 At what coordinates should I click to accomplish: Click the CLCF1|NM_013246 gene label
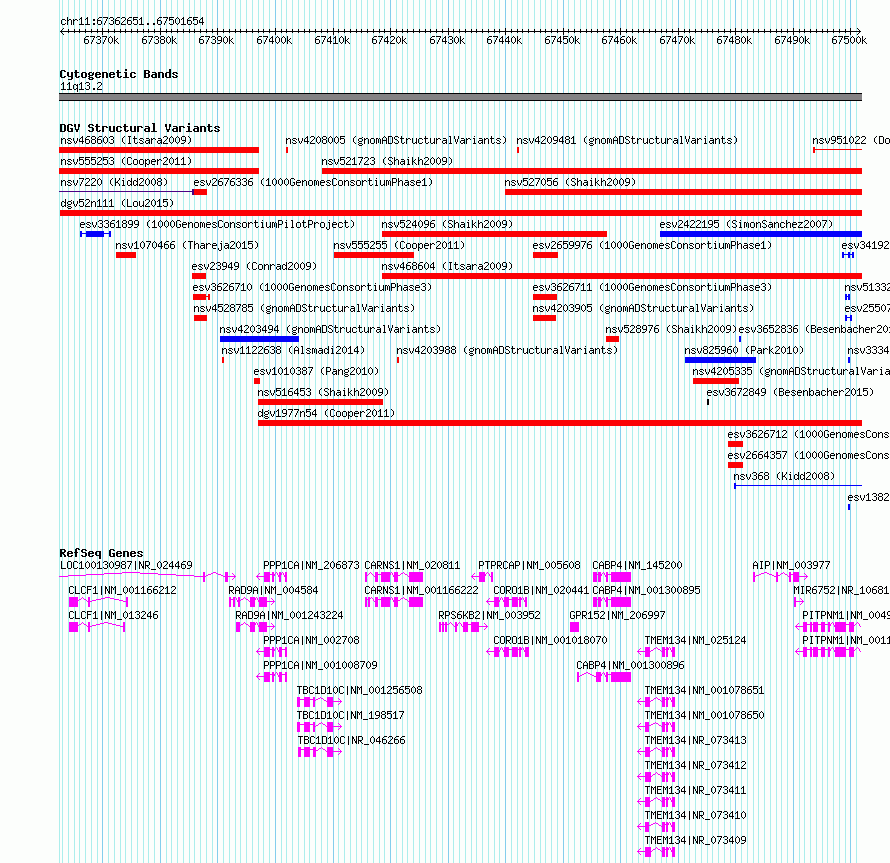click(x=114, y=615)
